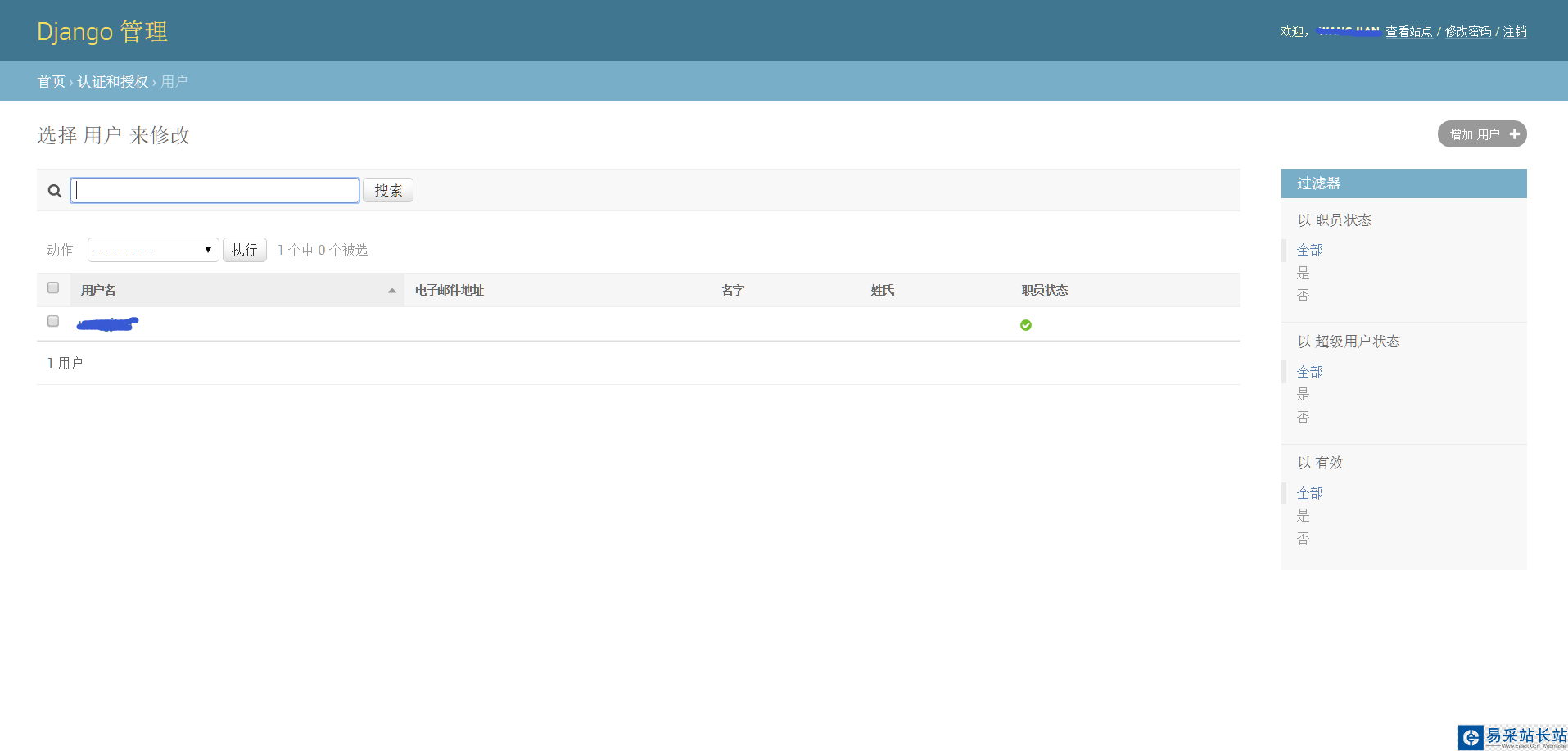Select 是 under 以 超级用户状态 filter
This screenshot has height=751, width=1568.
coord(1304,394)
